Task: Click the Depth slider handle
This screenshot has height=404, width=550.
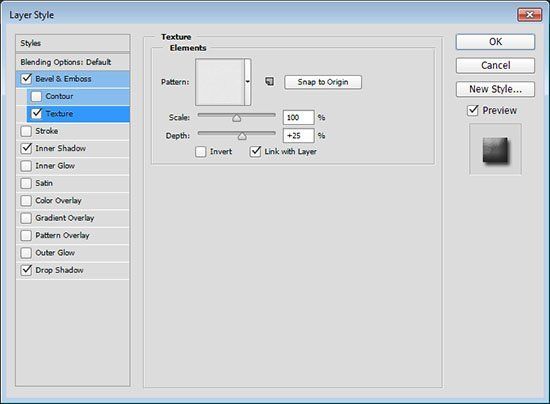Action: 242,136
